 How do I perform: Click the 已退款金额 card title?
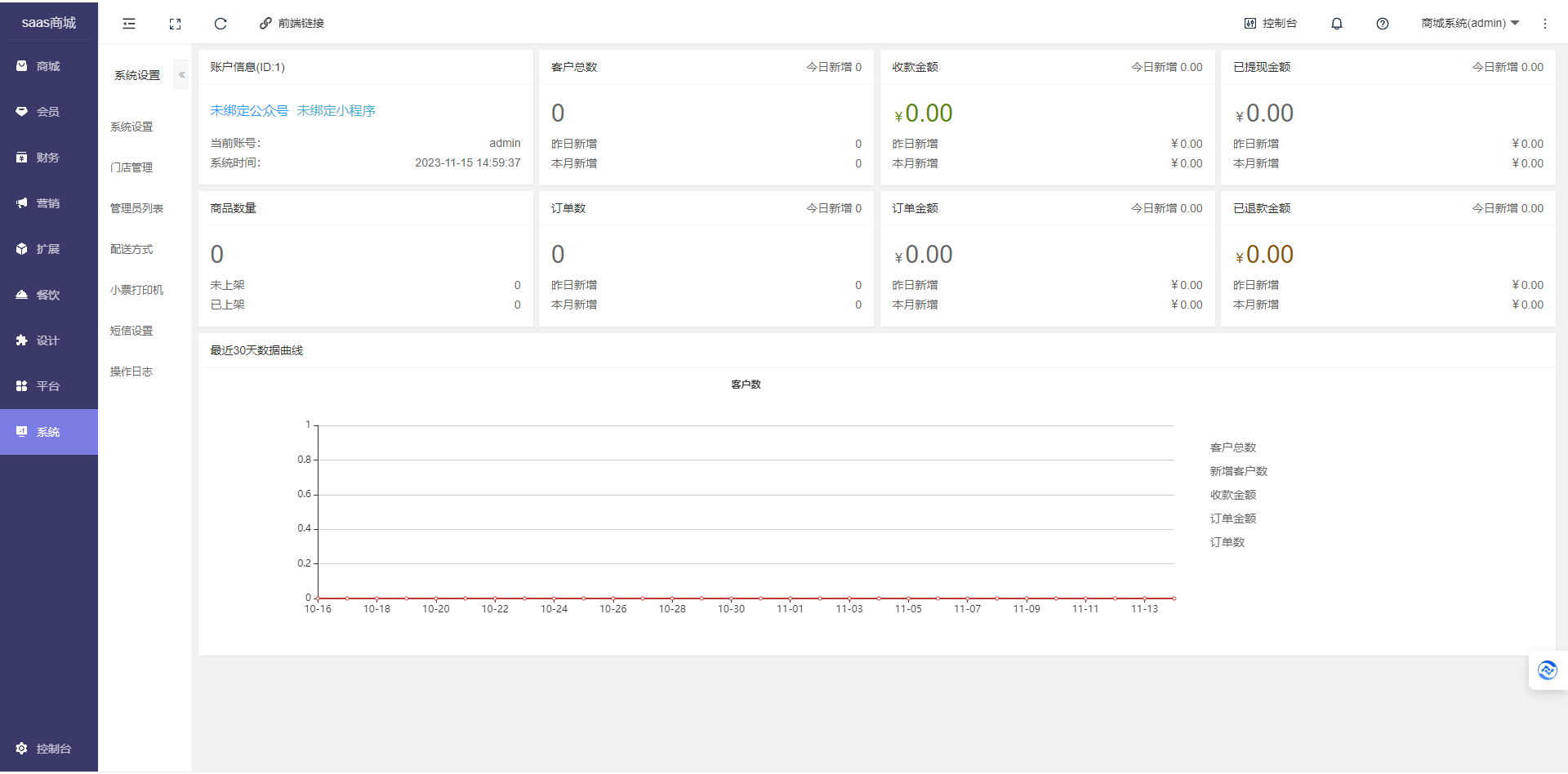[x=1262, y=208]
